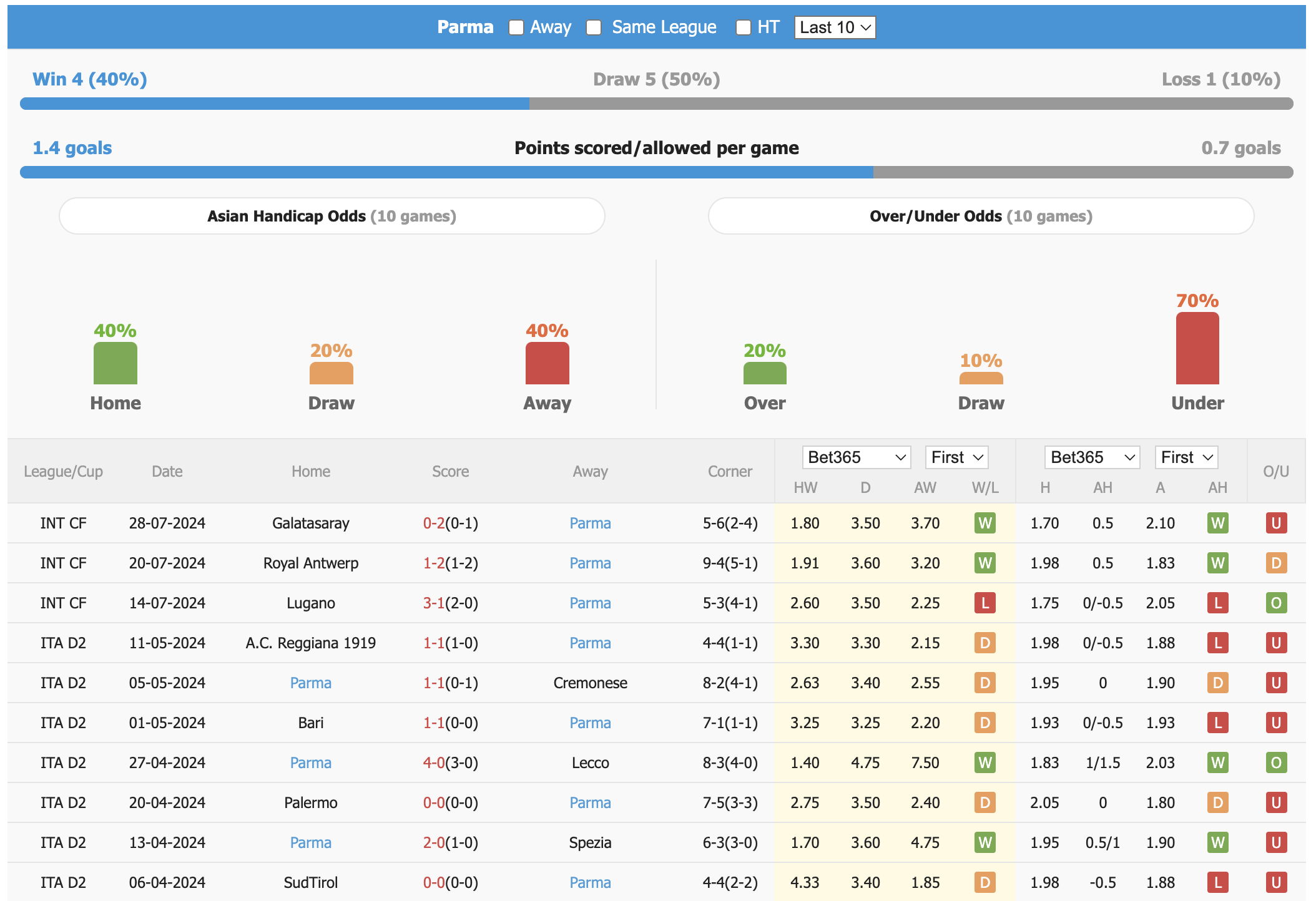This screenshot has height=901, width=1316.
Task: Click A.C. Reggiana 1919 team name
Action: pos(310,643)
